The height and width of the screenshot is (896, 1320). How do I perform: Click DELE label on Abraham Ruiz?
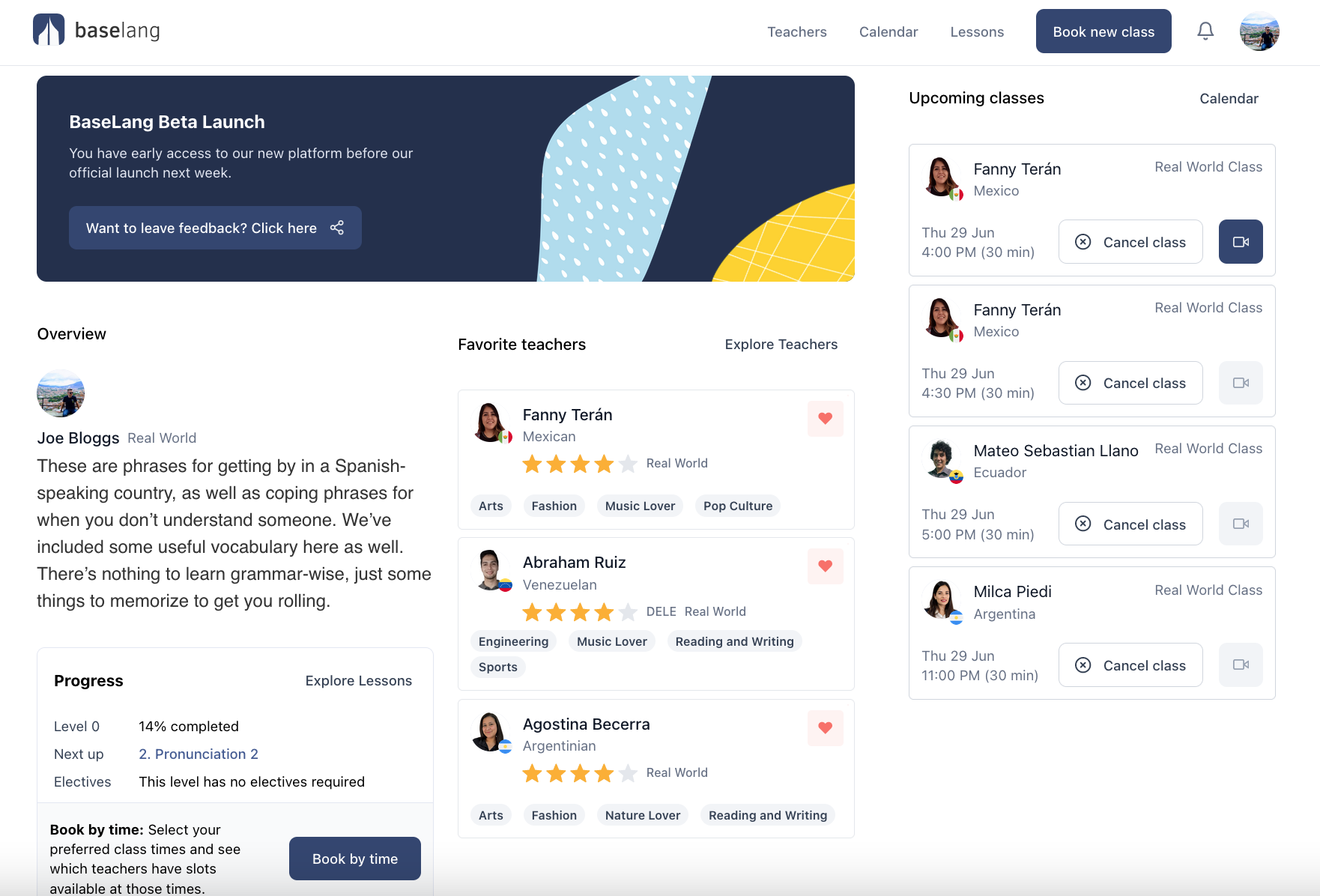pos(661,612)
